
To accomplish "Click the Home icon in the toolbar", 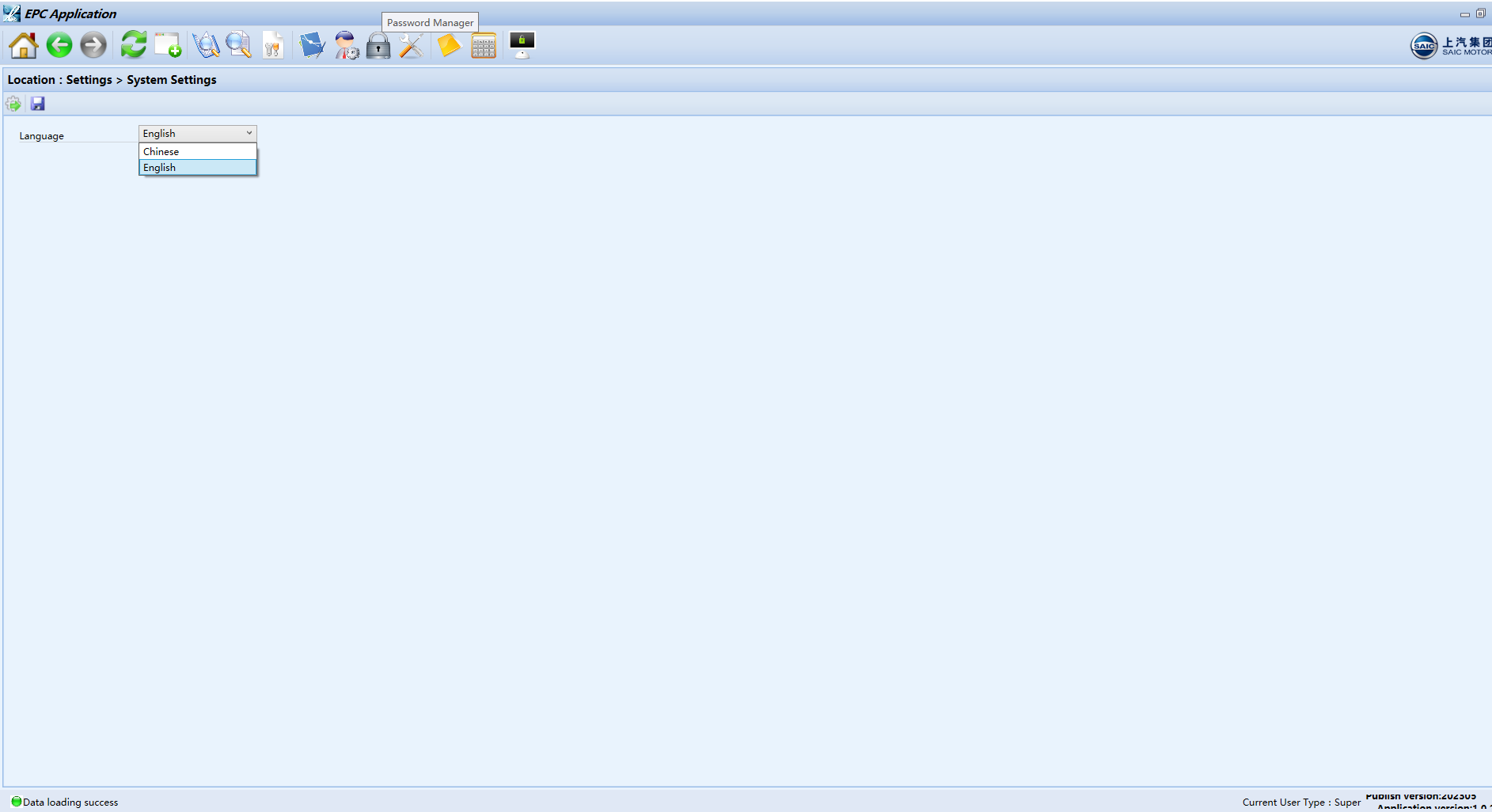I will click(24, 46).
